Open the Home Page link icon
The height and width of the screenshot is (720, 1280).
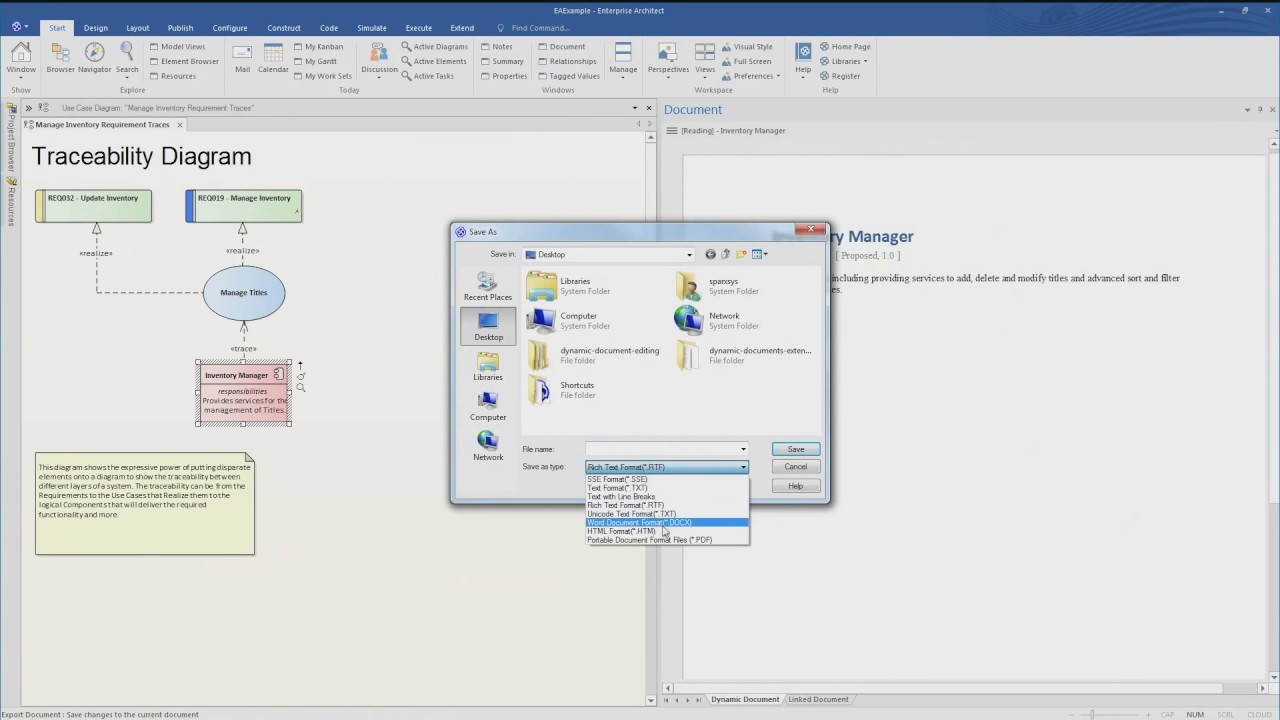click(x=845, y=47)
